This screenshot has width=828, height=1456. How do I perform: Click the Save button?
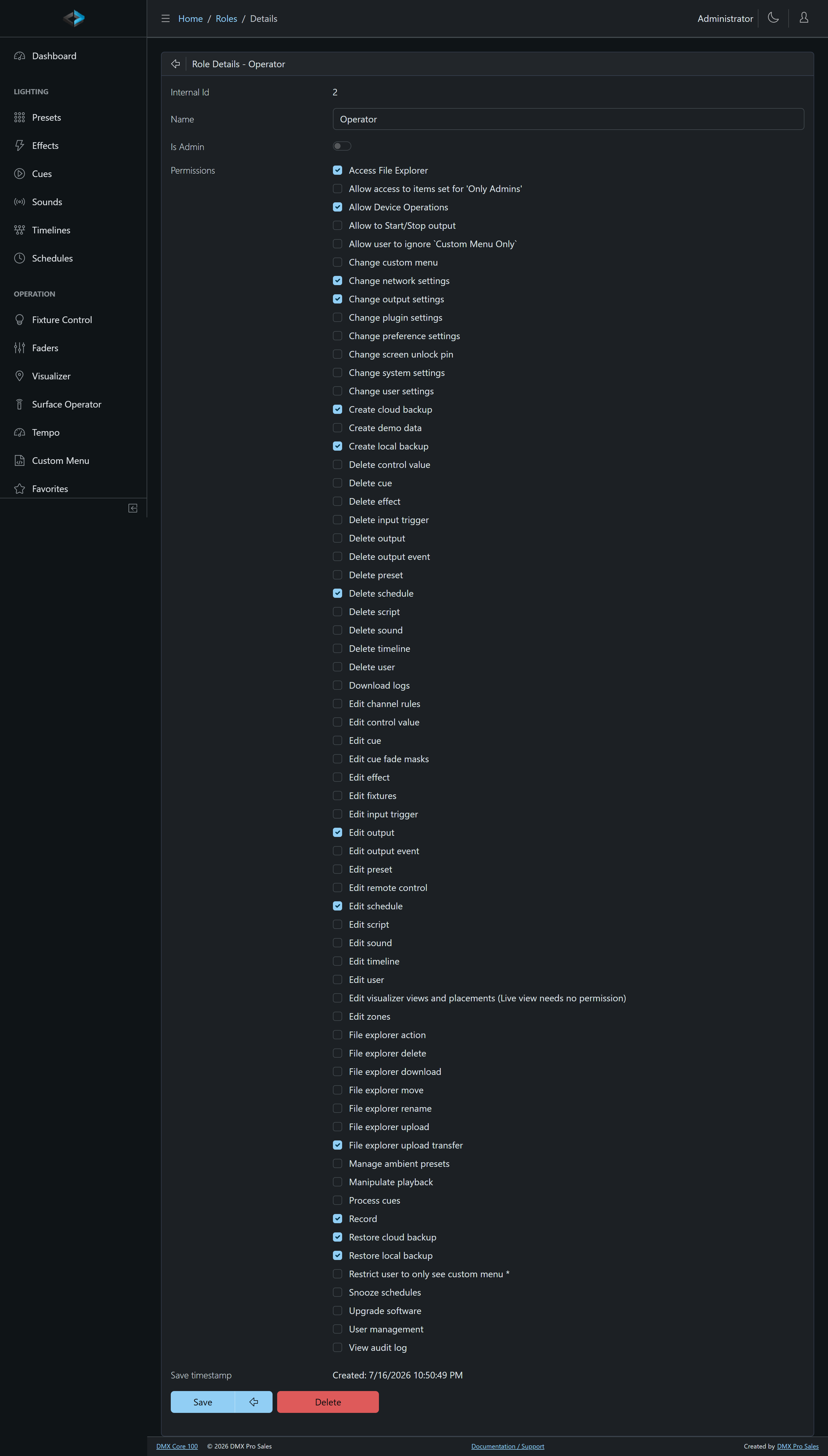(x=202, y=1402)
